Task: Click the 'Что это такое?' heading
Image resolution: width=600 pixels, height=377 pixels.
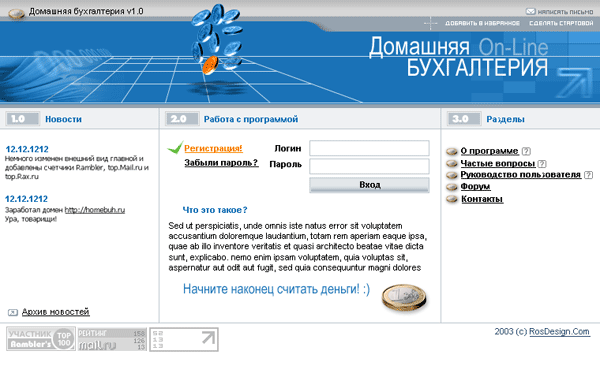Action: click(x=215, y=210)
